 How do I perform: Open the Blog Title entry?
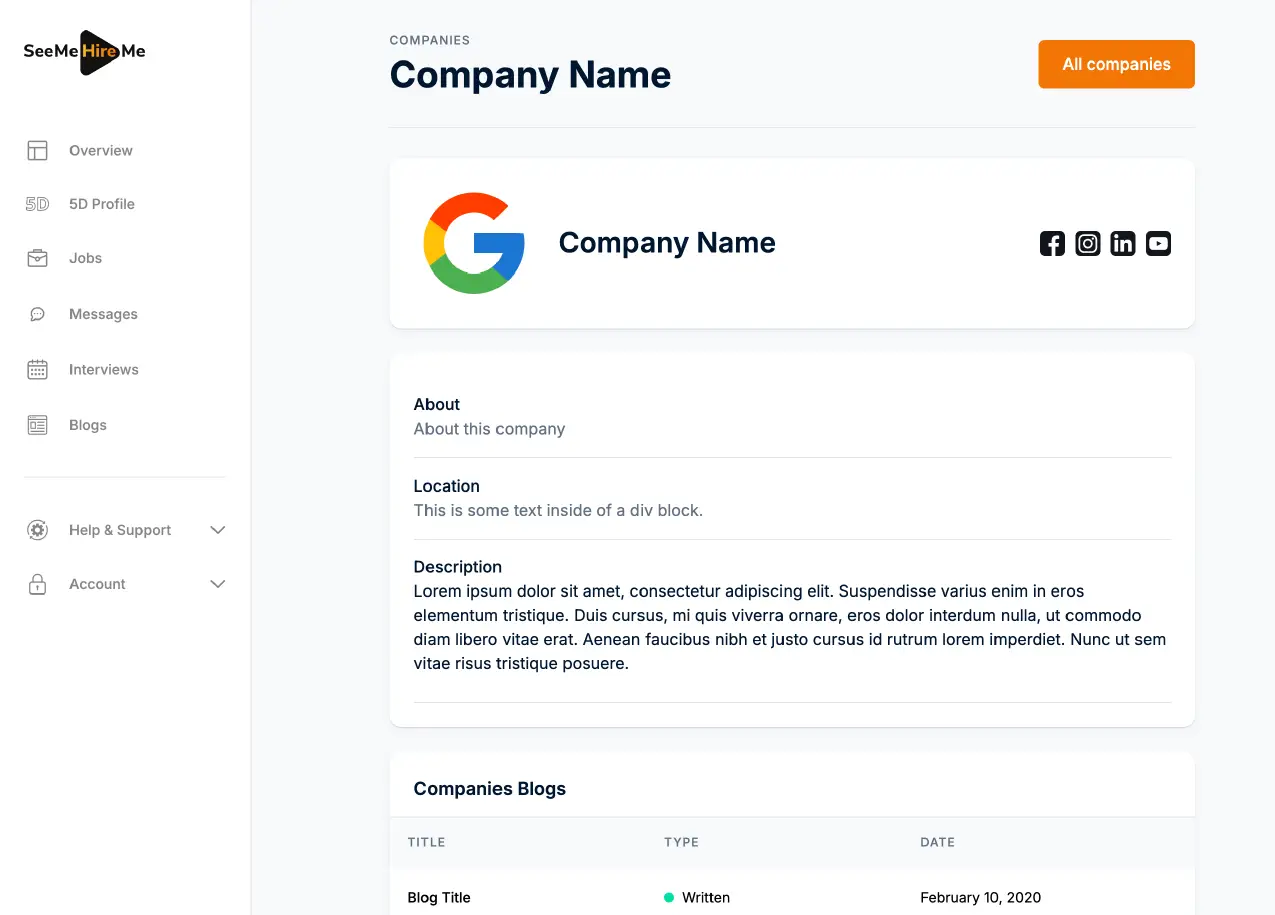pyautogui.click(x=439, y=897)
